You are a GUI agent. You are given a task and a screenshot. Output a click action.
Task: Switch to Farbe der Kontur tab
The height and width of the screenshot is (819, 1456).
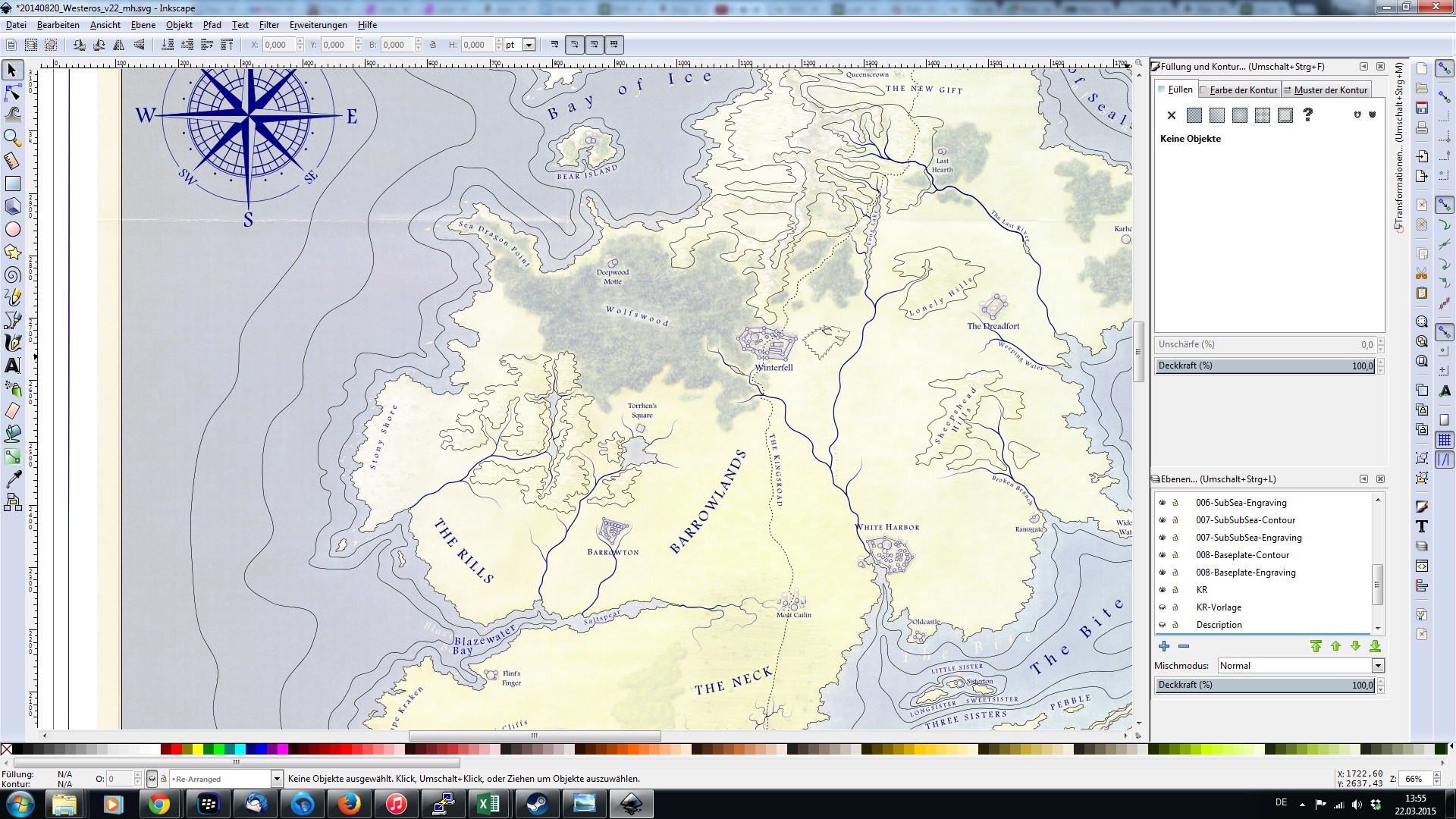coord(1241,89)
